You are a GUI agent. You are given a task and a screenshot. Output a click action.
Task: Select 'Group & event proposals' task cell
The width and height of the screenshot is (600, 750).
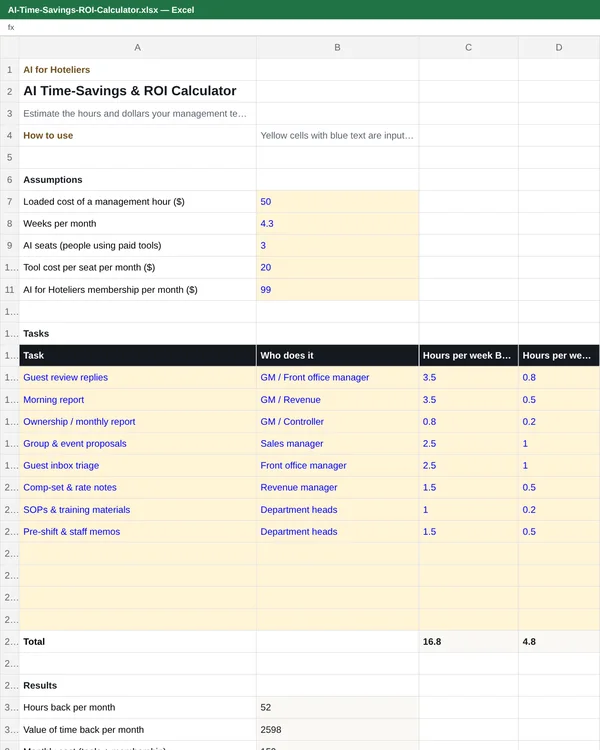tap(137, 443)
